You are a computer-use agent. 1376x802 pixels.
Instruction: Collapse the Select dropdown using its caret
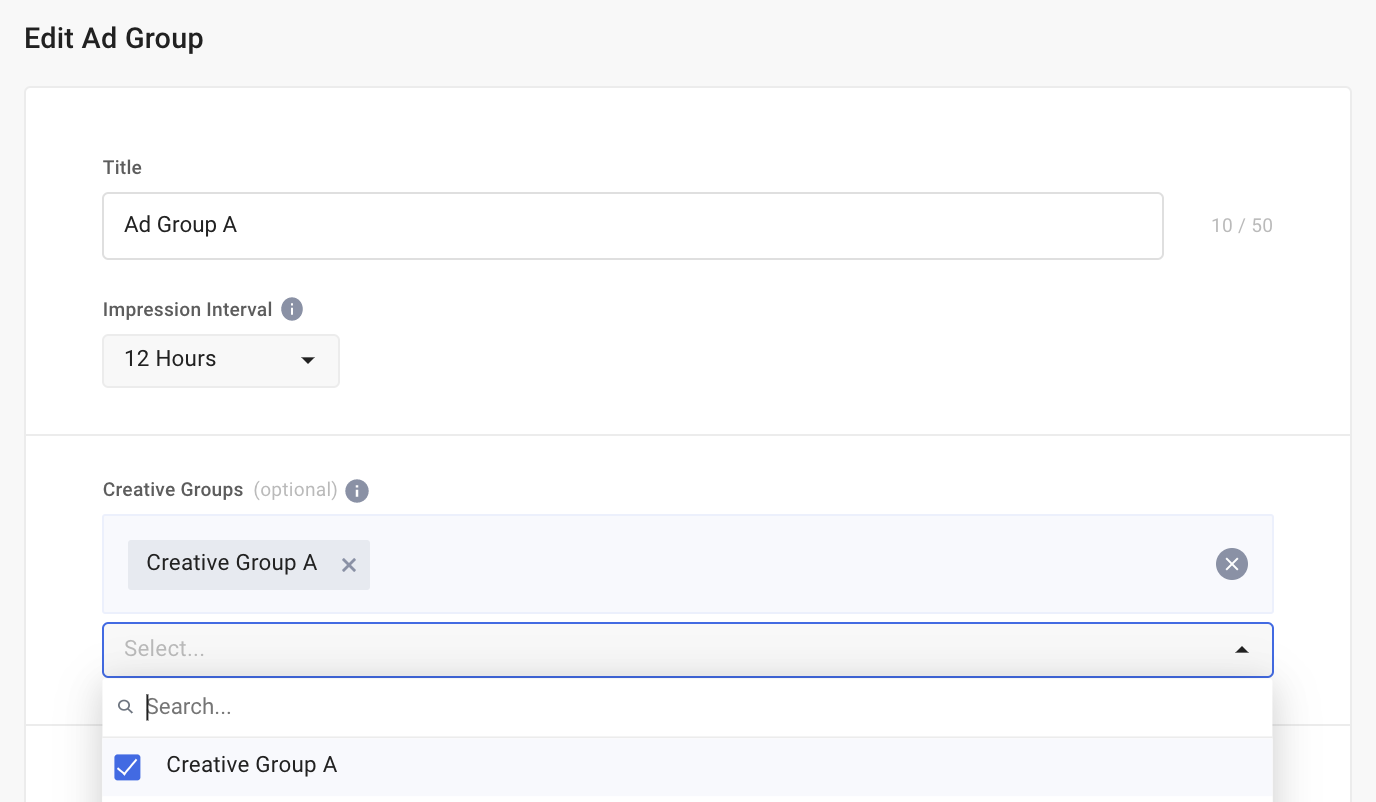(1241, 650)
